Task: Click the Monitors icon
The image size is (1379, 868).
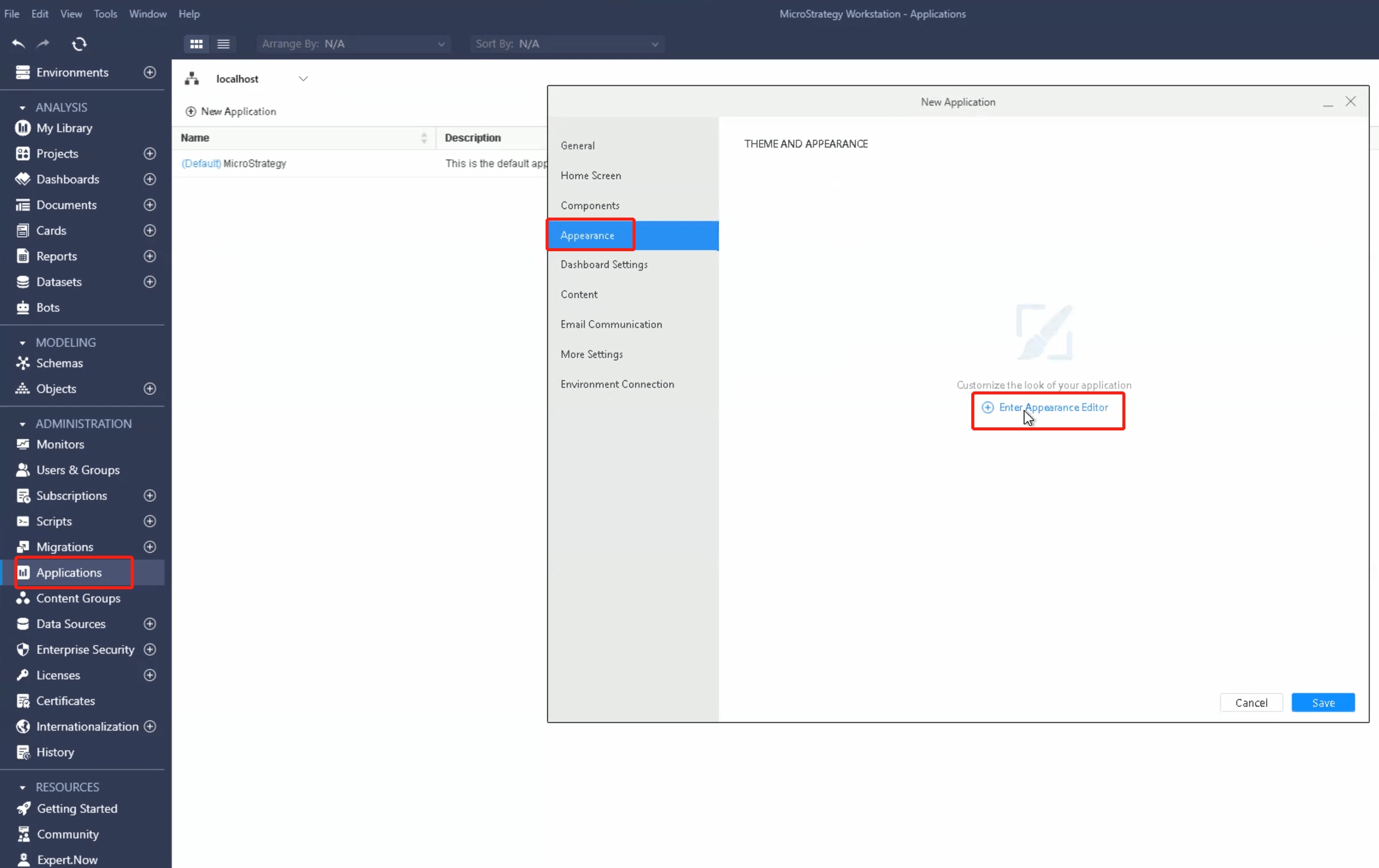Action: 23,444
